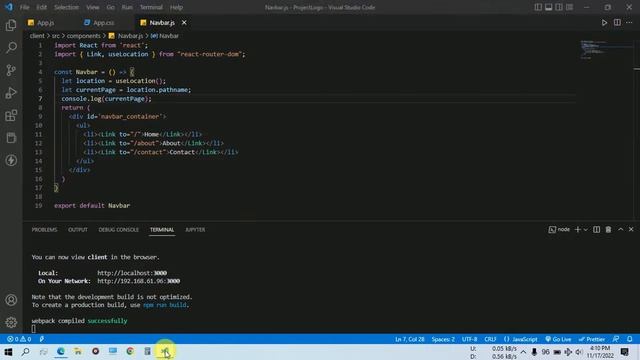Open the Run and Debug view
The height and width of the screenshot is (360, 640).
(x=11, y=93)
